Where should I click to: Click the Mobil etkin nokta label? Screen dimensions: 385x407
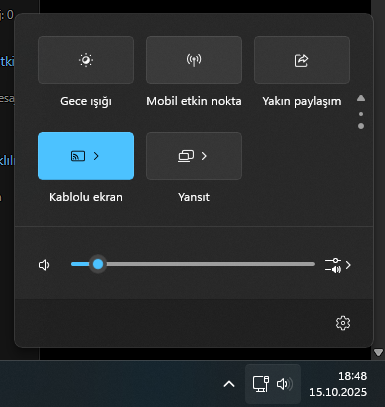click(x=194, y=101)
